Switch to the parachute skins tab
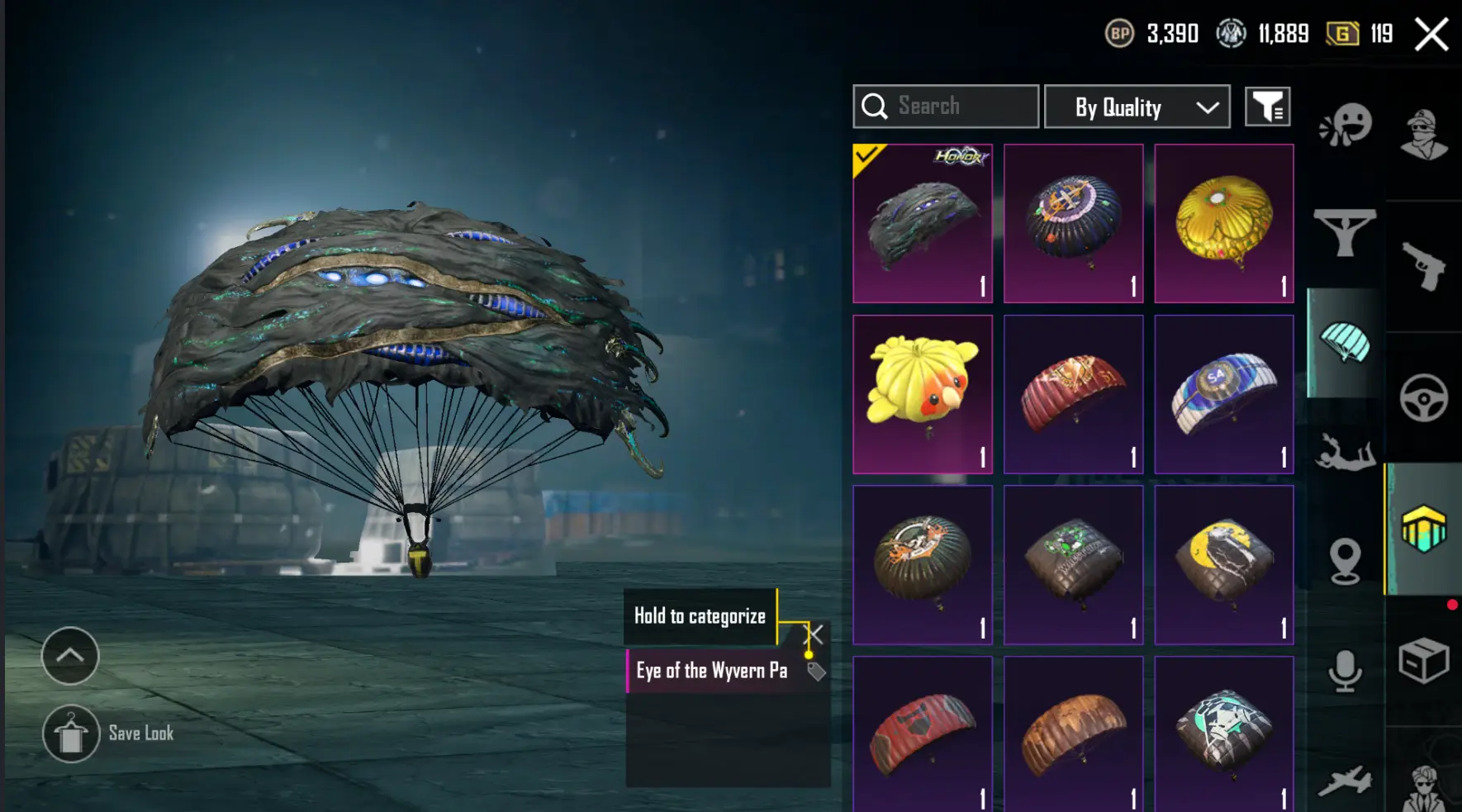Screen dimensions: 1462x812 1345,343
